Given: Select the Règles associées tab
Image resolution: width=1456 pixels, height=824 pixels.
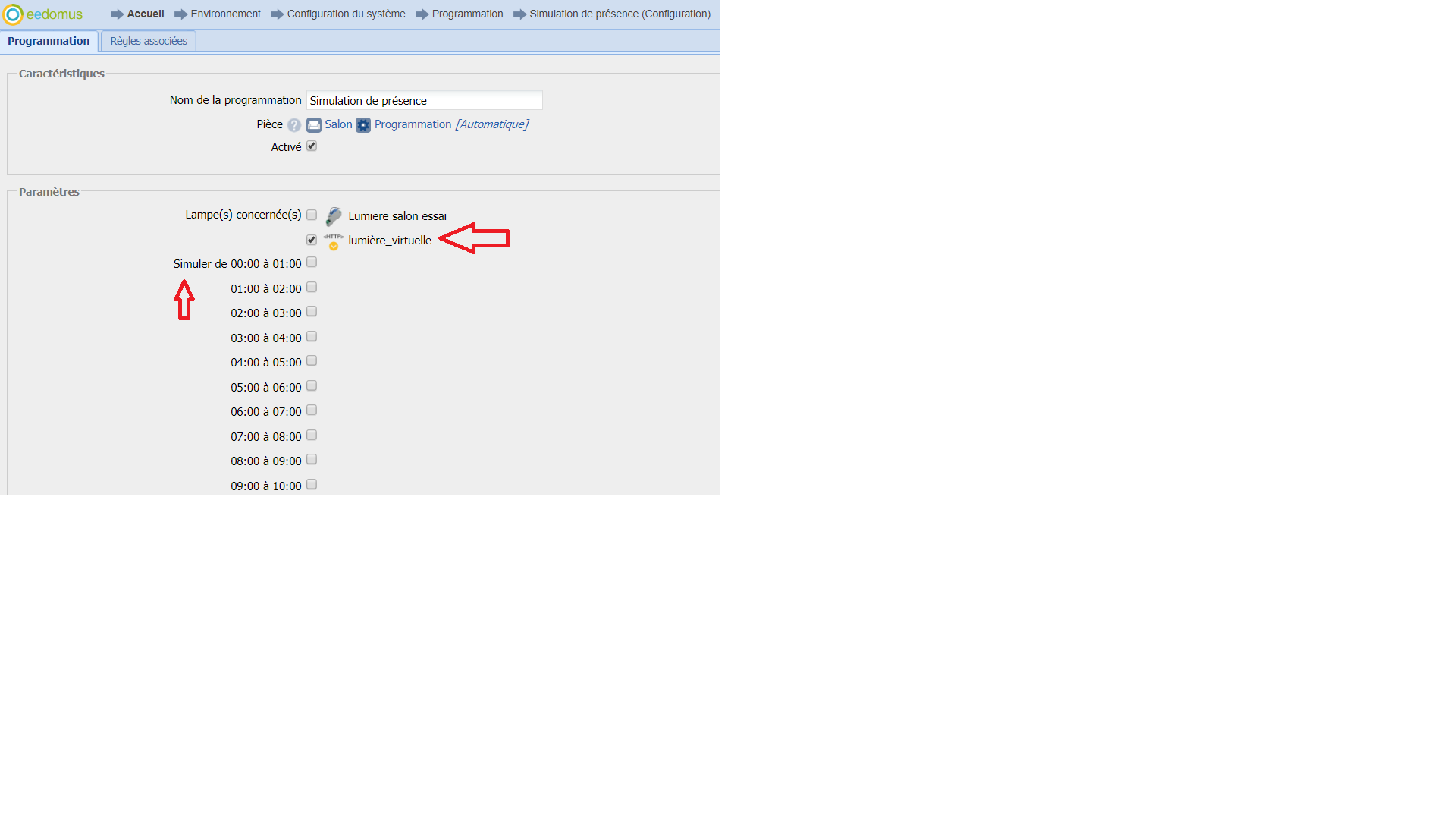Looking at the screenshot, I should point(148,41).
